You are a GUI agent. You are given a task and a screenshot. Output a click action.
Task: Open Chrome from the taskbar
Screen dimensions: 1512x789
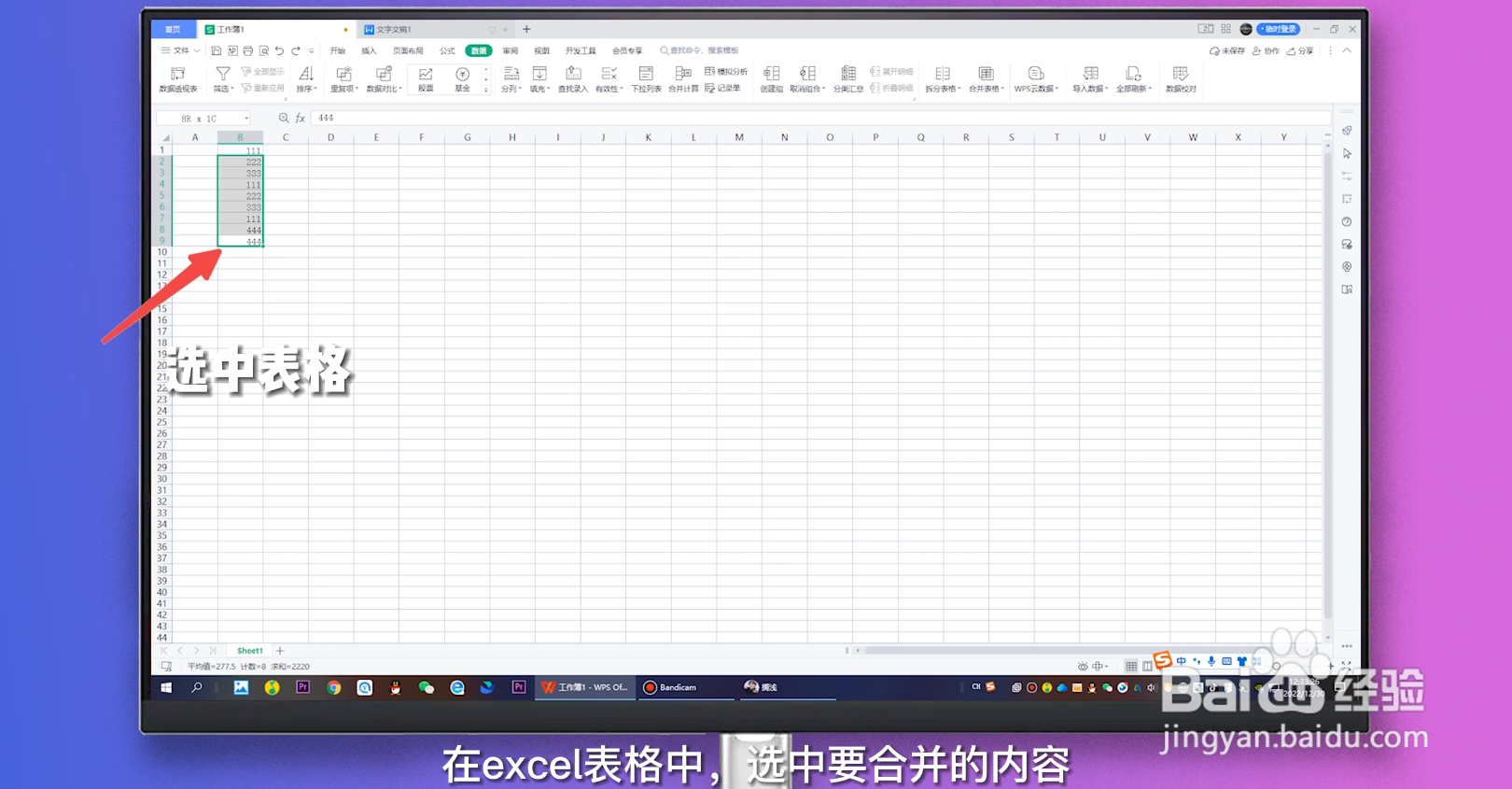(x=334, y=687)
